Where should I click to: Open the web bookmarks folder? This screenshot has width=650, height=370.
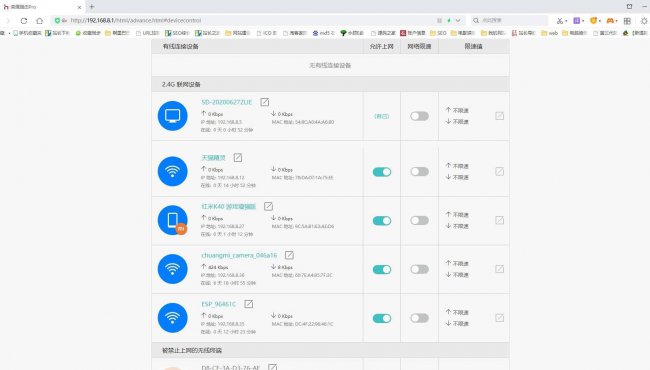coord(549,33)
